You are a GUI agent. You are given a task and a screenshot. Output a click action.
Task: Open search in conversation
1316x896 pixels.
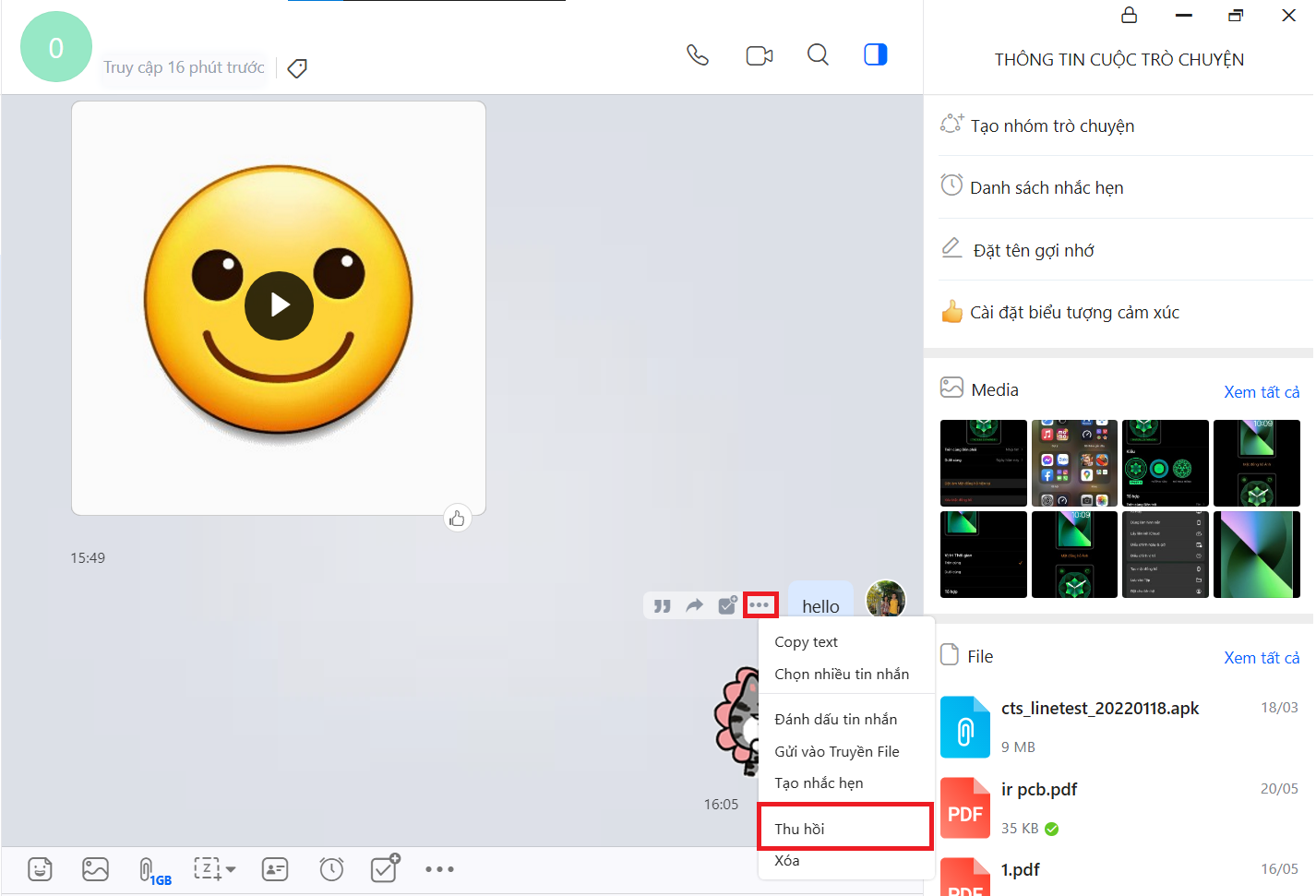[818, 55]
